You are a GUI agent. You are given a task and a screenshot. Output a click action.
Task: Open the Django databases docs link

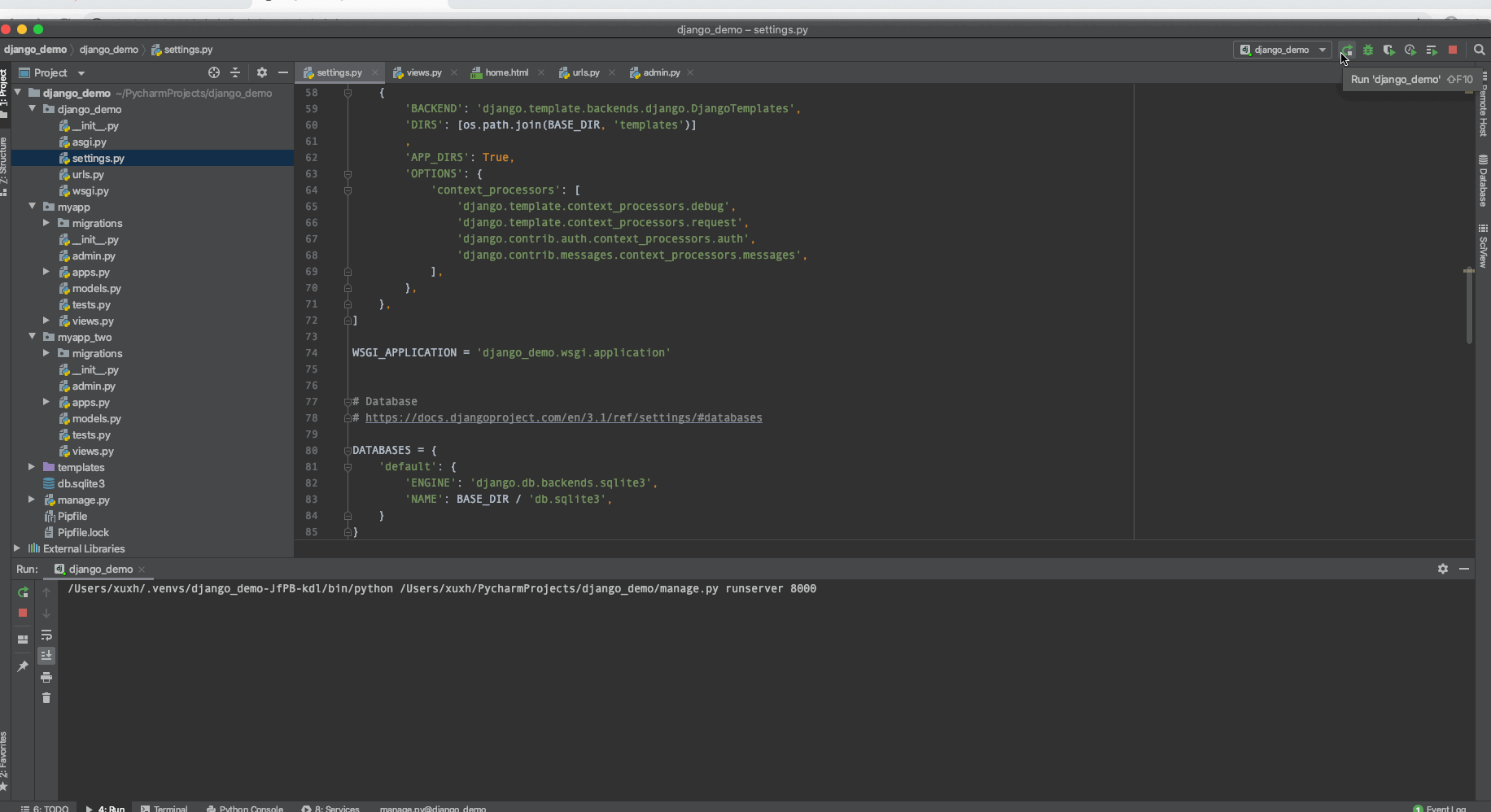(563, 418)
